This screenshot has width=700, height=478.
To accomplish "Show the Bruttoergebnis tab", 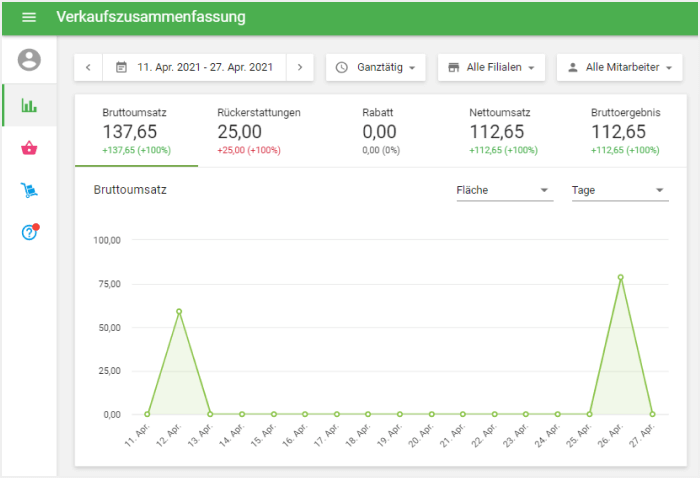I will [x=625, y=131].
